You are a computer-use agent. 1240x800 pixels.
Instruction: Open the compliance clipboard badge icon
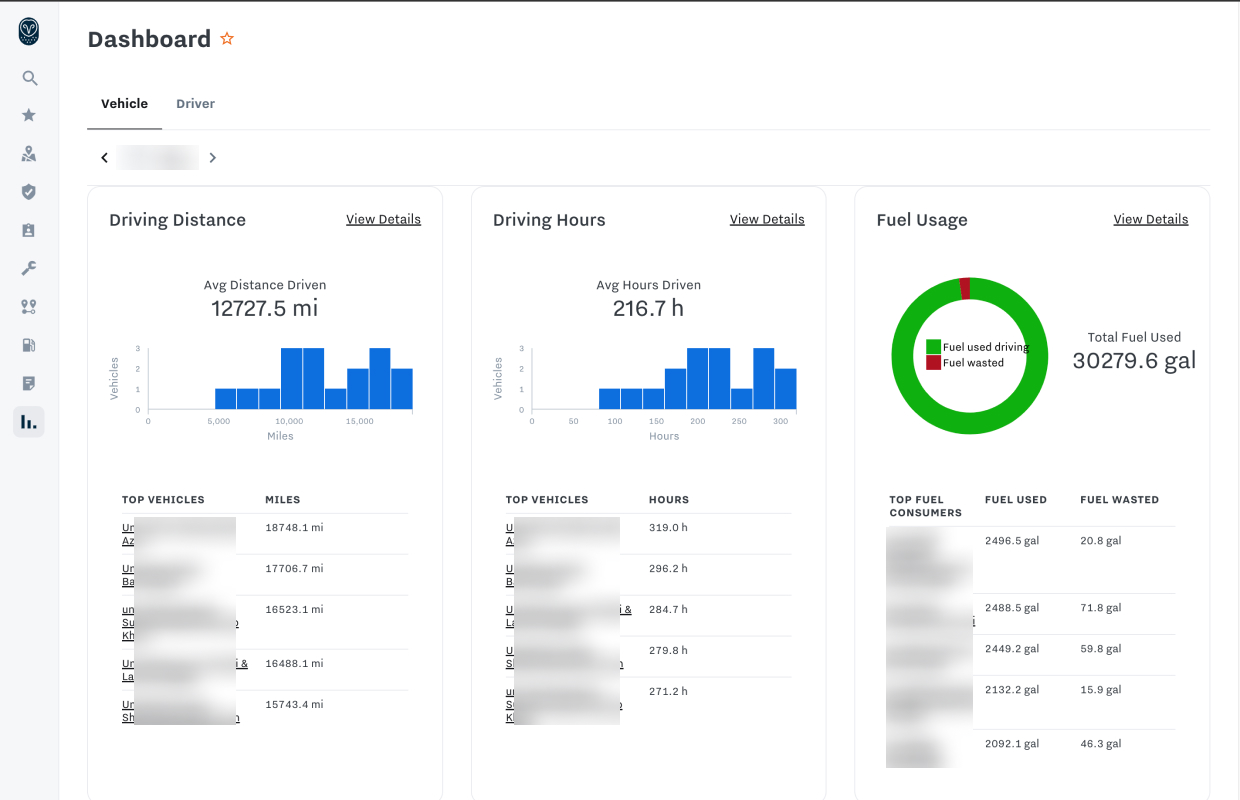coord(29,230)
